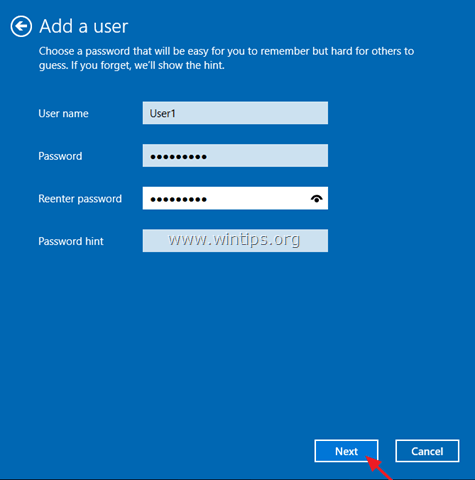Image resolution: width=475 pixels, height=480 pixels.
Task: Click the User name input field
Action: [235, 113]
